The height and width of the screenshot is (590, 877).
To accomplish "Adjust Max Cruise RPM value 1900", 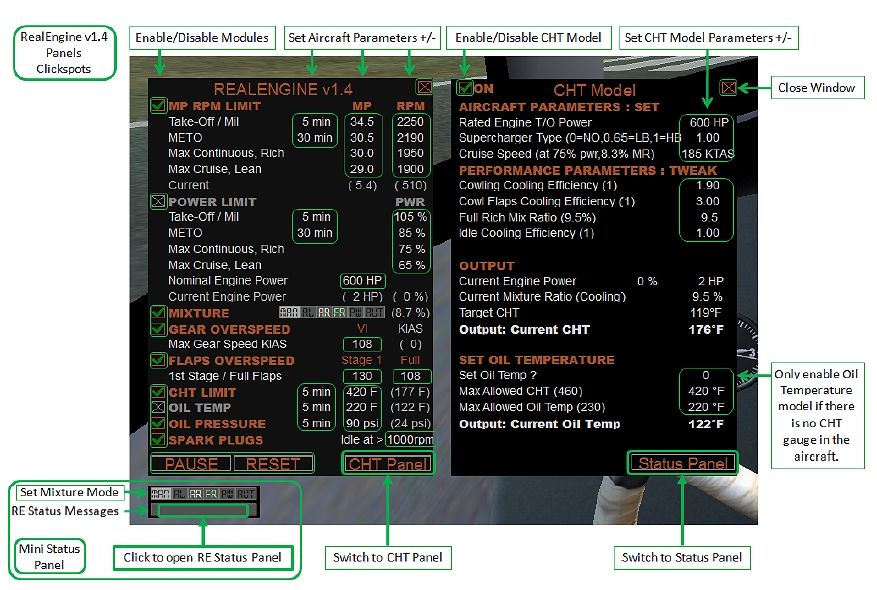I will (x=410, y=168).
